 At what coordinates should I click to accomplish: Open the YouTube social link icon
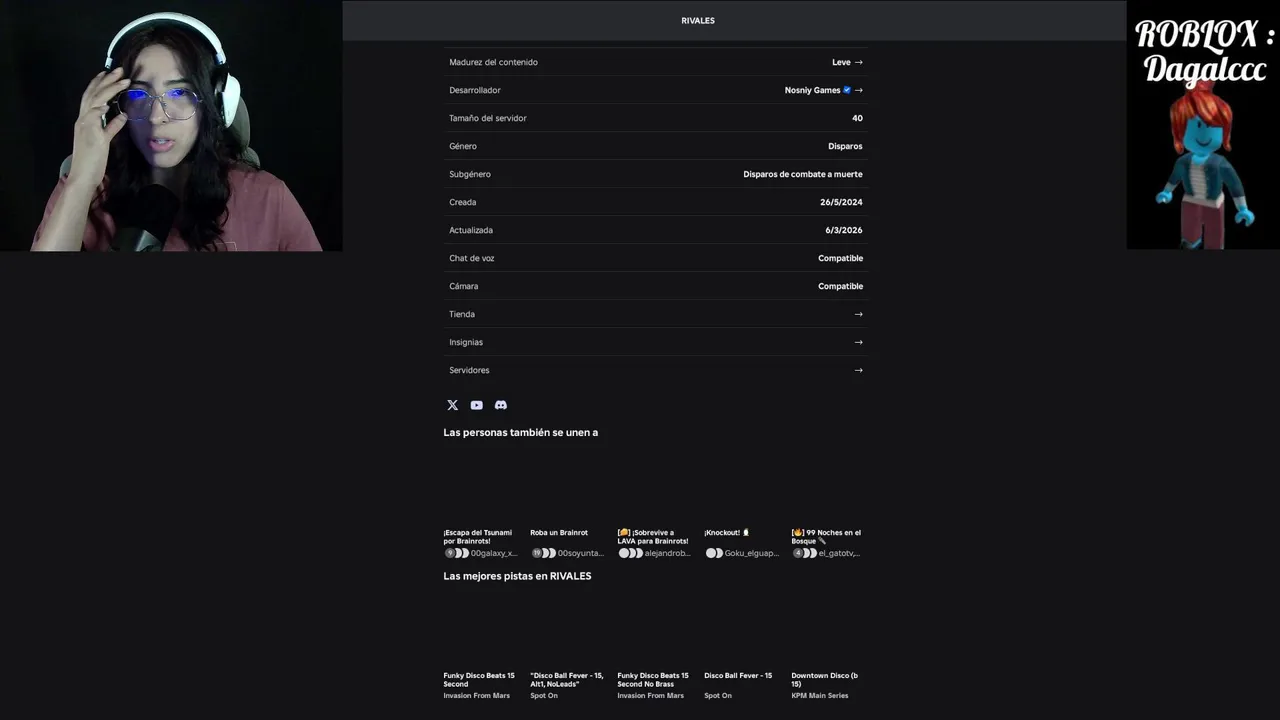point(476,405)
